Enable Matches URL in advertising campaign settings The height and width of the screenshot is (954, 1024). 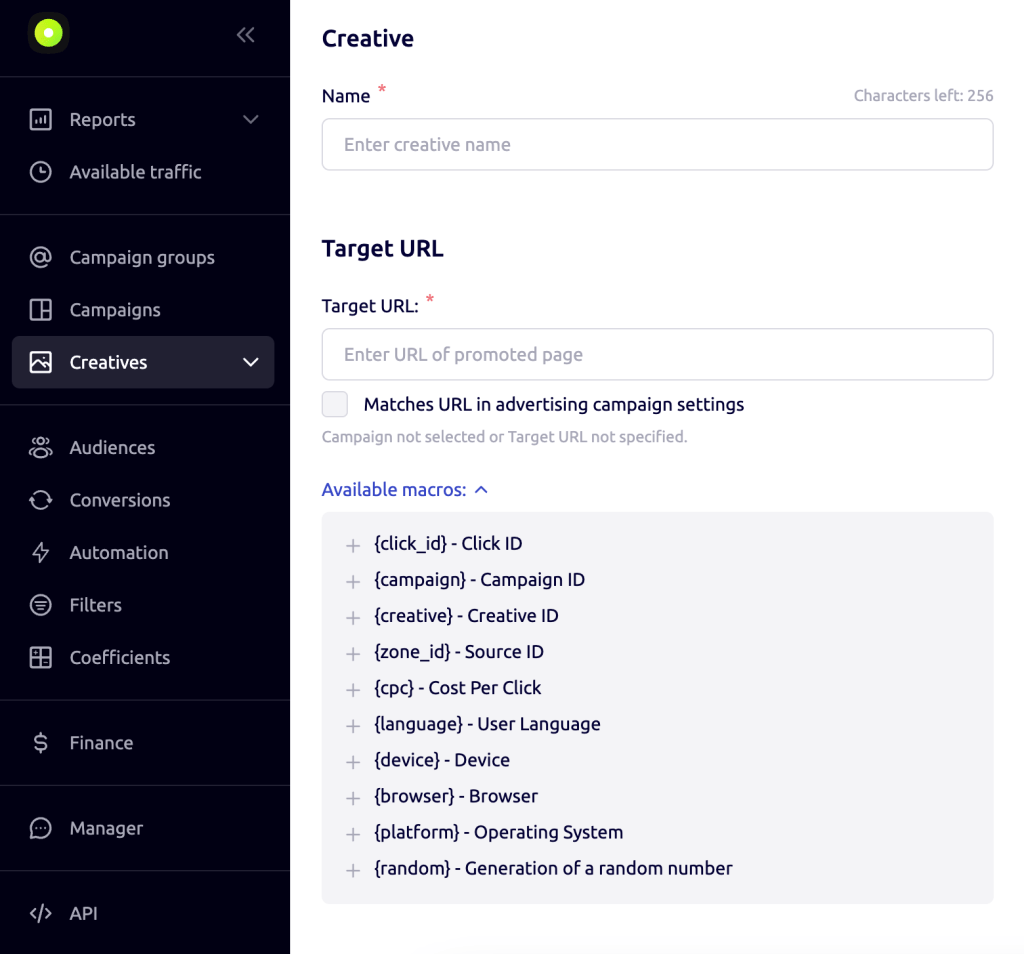point(335,405)
